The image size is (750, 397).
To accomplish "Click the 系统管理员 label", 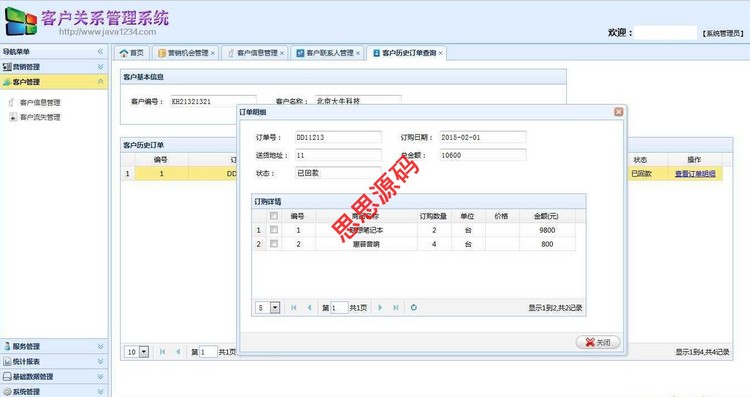I will click(x=724, y=33).
